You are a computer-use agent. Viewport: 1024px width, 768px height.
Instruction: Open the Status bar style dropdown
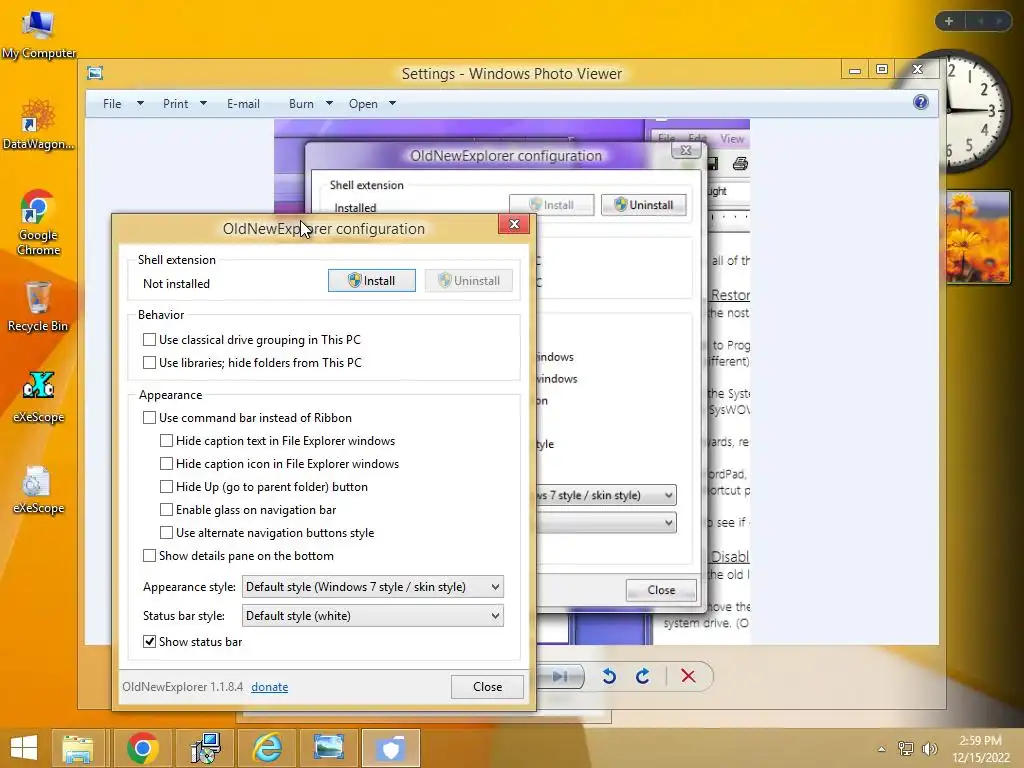click(372, 616)
